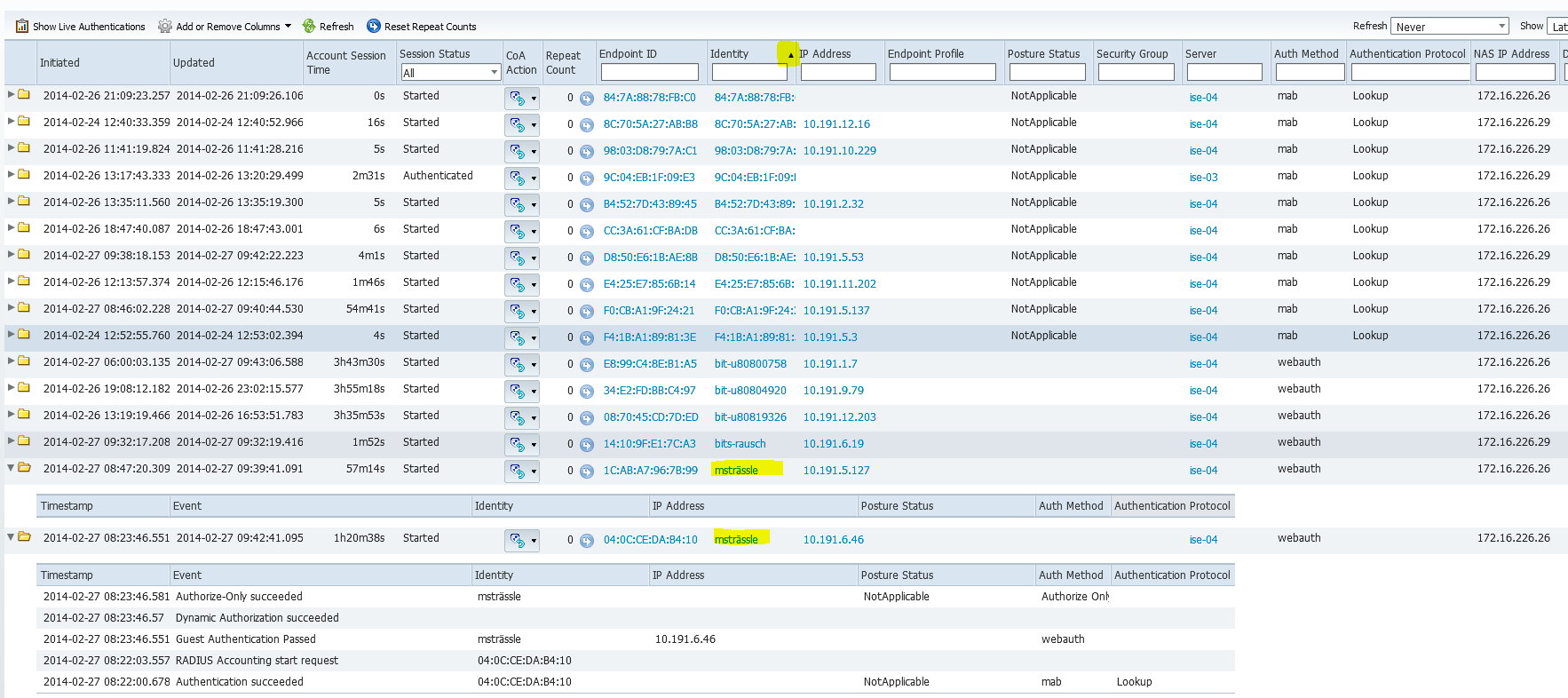
Task: Click folder icon of session initiated 2014-02-24 12:40:33.359
Action: (24, 121)
